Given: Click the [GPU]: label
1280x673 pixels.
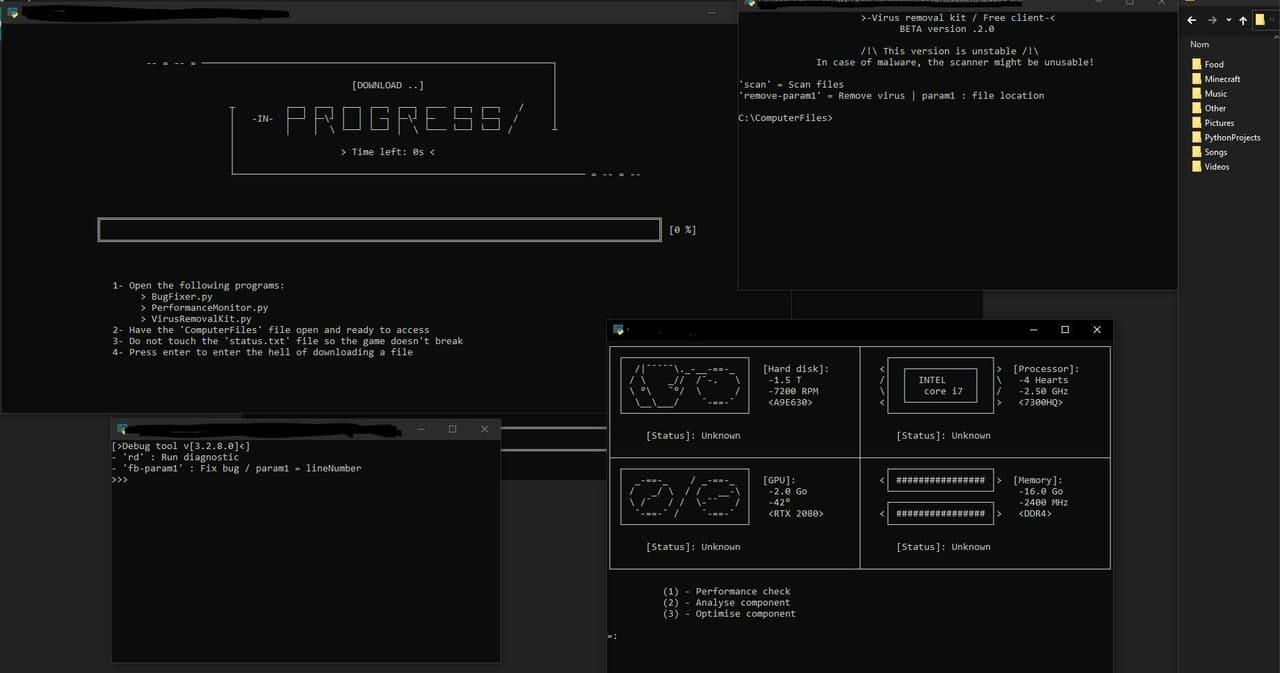Looking at the screenshot, I should coord(779,480).
